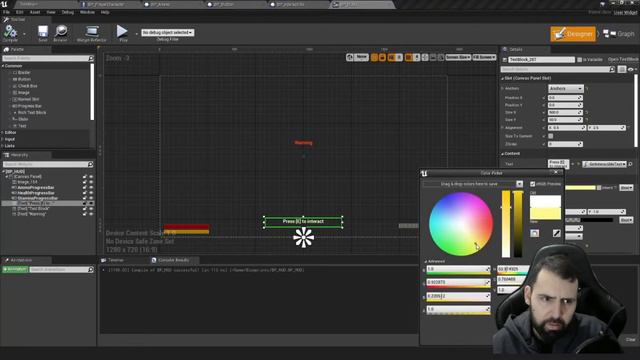This screenshot has height=360, width=640.
Task: Collapse the Common palette category
Action: coord(3,66)
